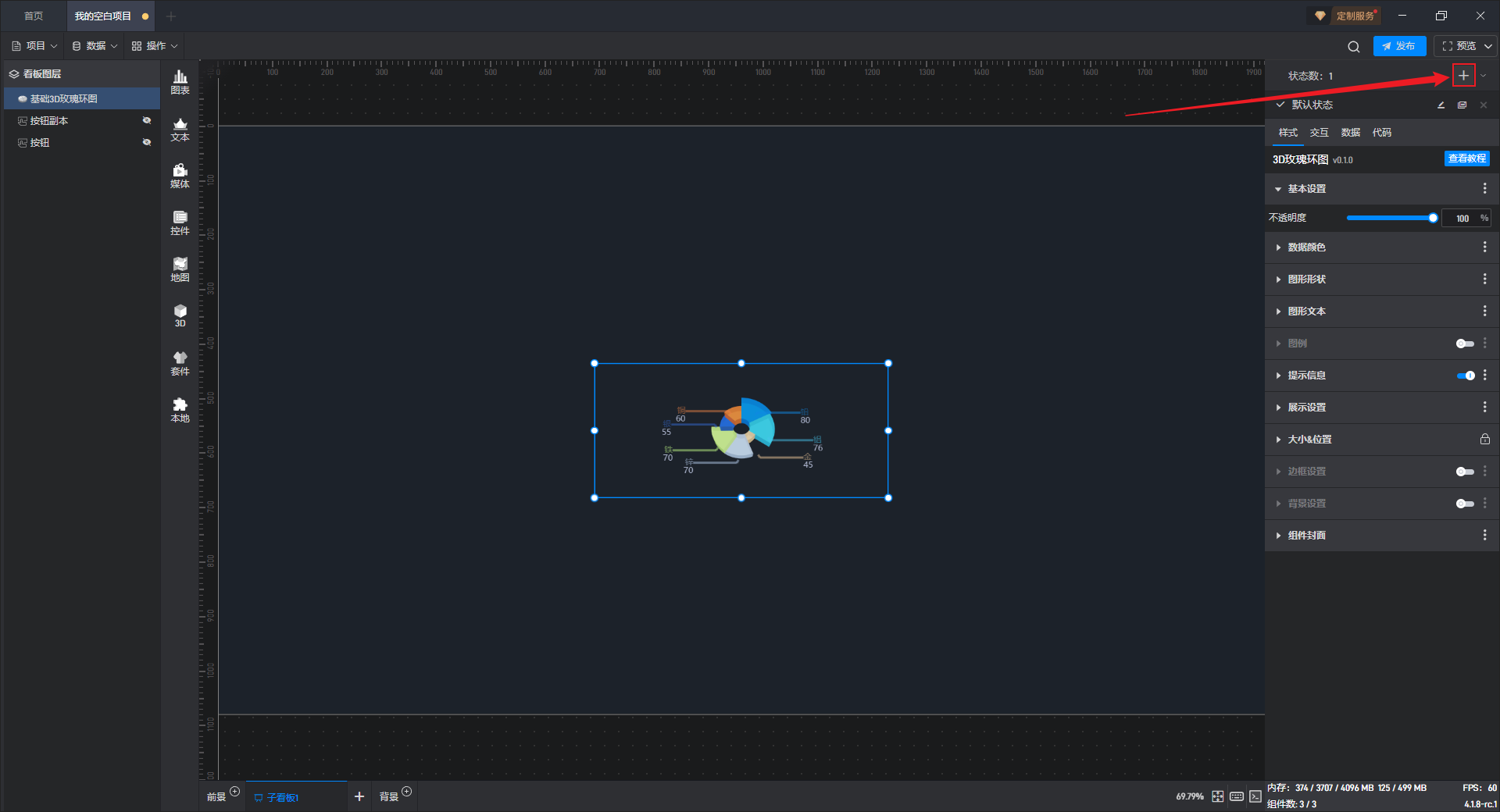Viewport: 1500px width, 812px height.
Task: Click the 不透明度 opacity slider handle
Action: pyautogui.click(x=1433, y=219)
